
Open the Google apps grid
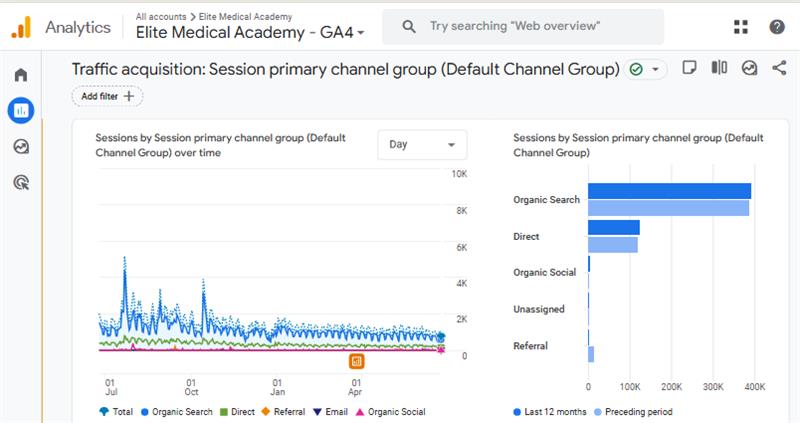741,27
